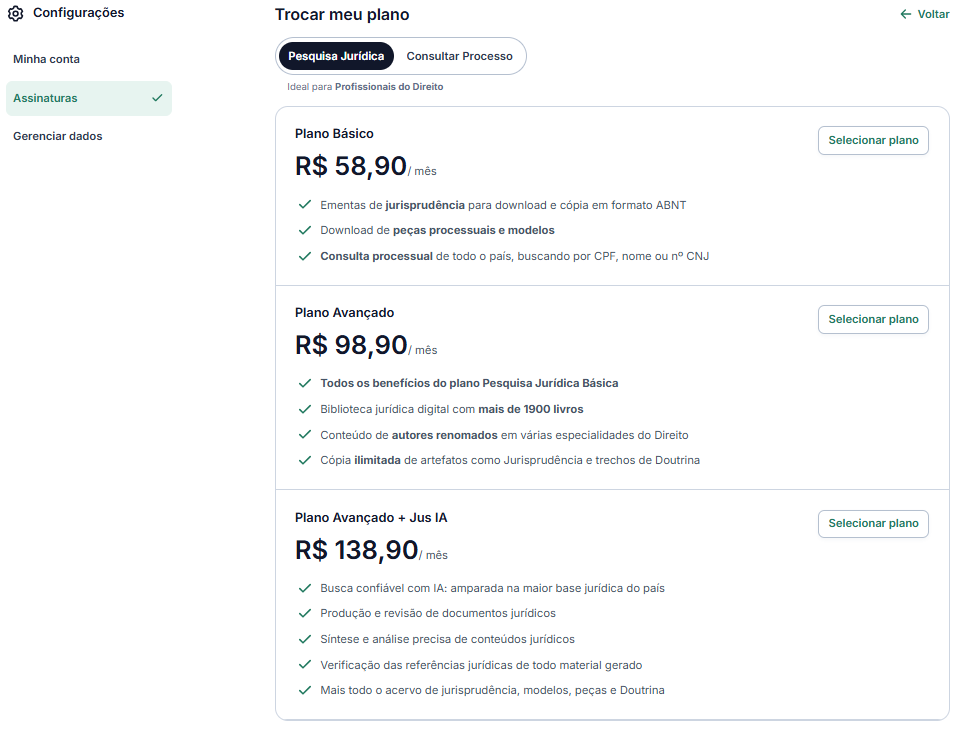Click the R$ 138,90 price text

point(356,550)
